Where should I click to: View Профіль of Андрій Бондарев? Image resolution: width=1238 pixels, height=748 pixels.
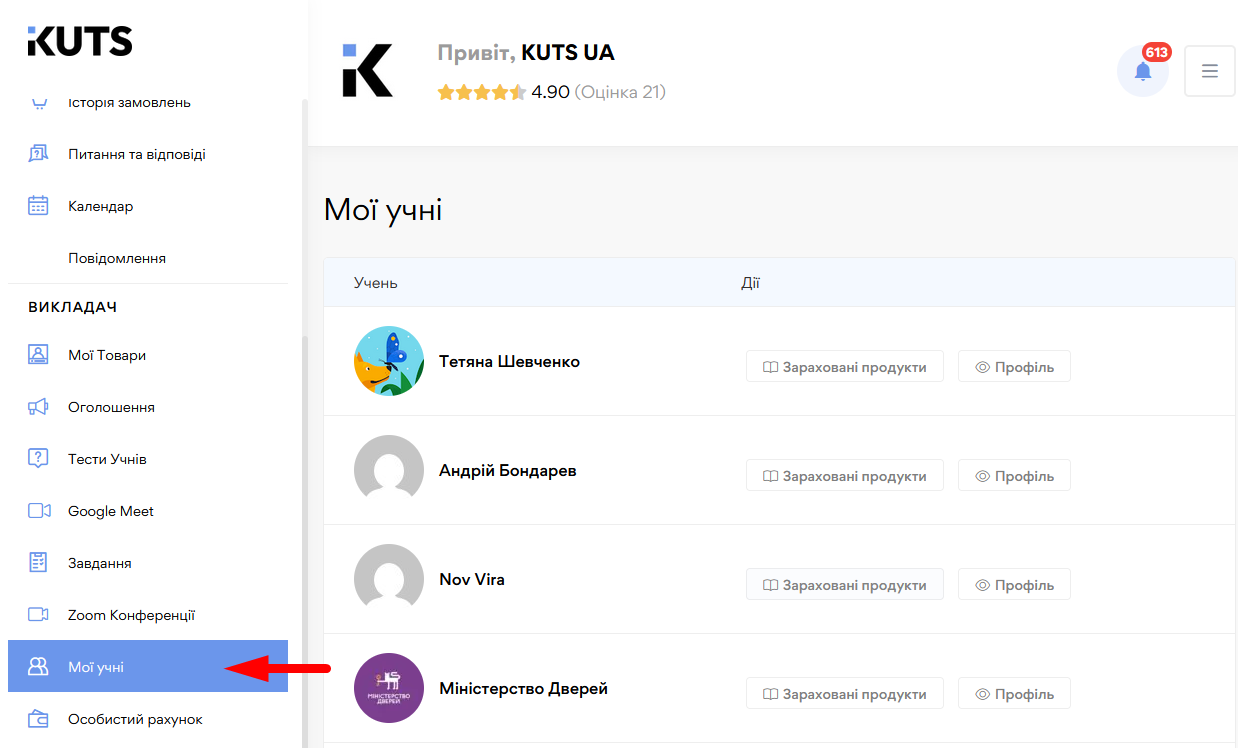[x=1014, y=476]
